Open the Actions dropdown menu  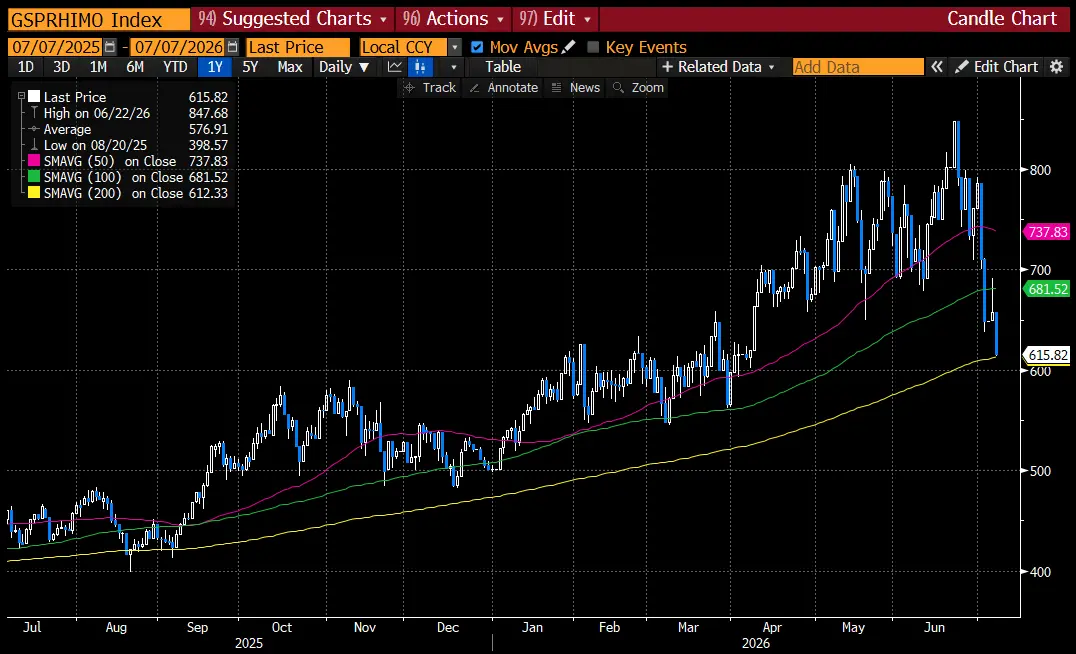(x=454, y=19)
